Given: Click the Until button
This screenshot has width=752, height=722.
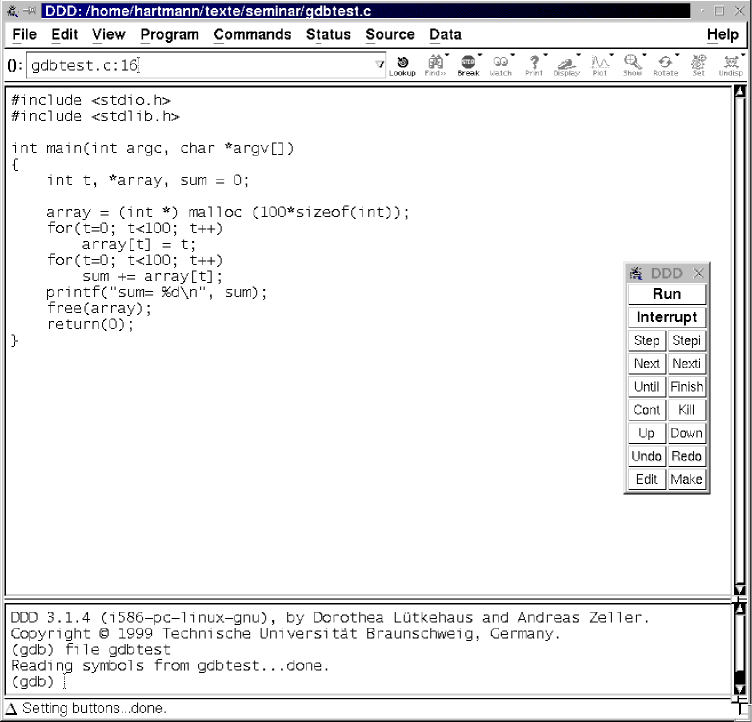Looking at the screenshot, I should click(x=646, y=387).
